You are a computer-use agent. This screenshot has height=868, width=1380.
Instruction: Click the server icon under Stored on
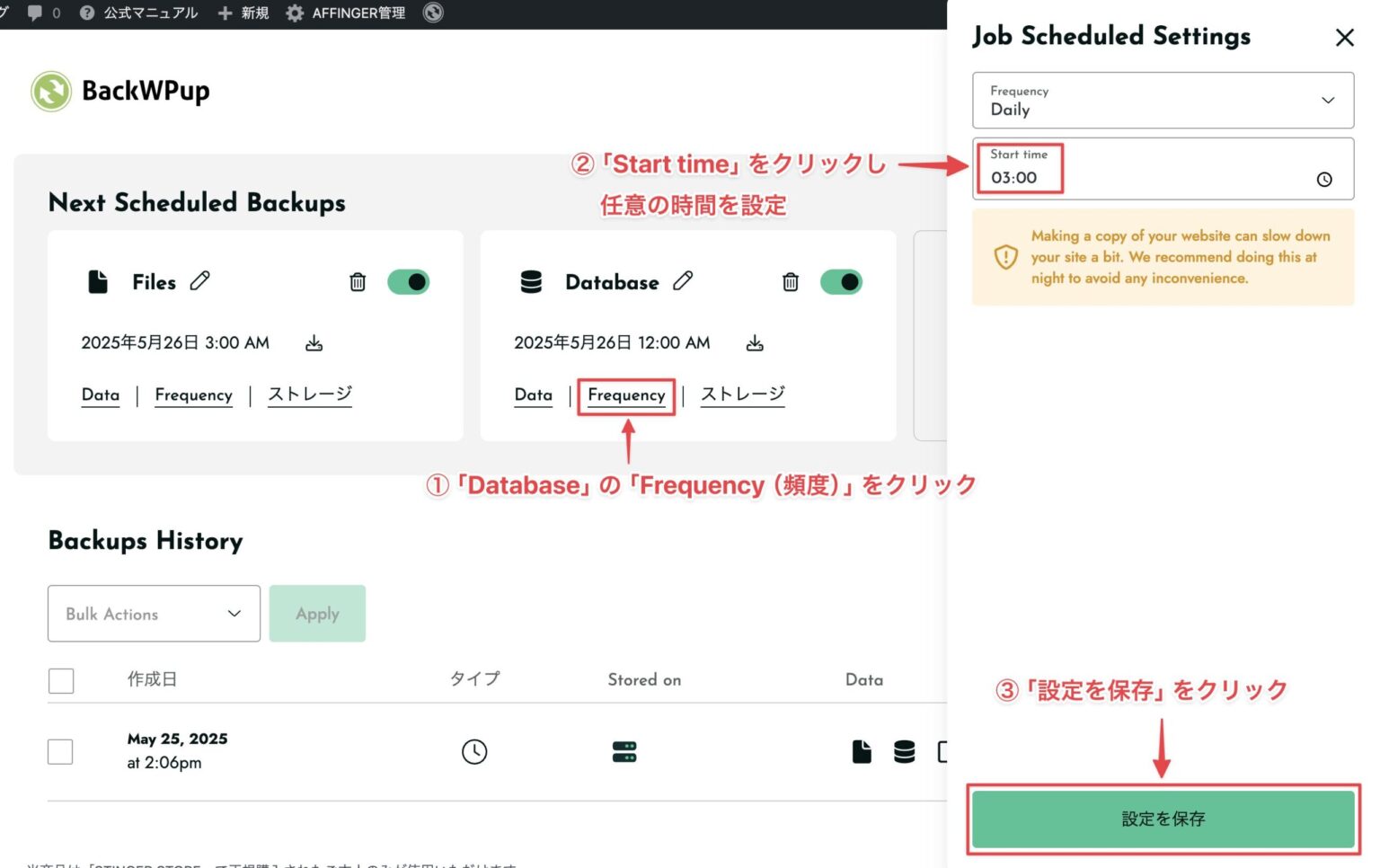[624, 751]
